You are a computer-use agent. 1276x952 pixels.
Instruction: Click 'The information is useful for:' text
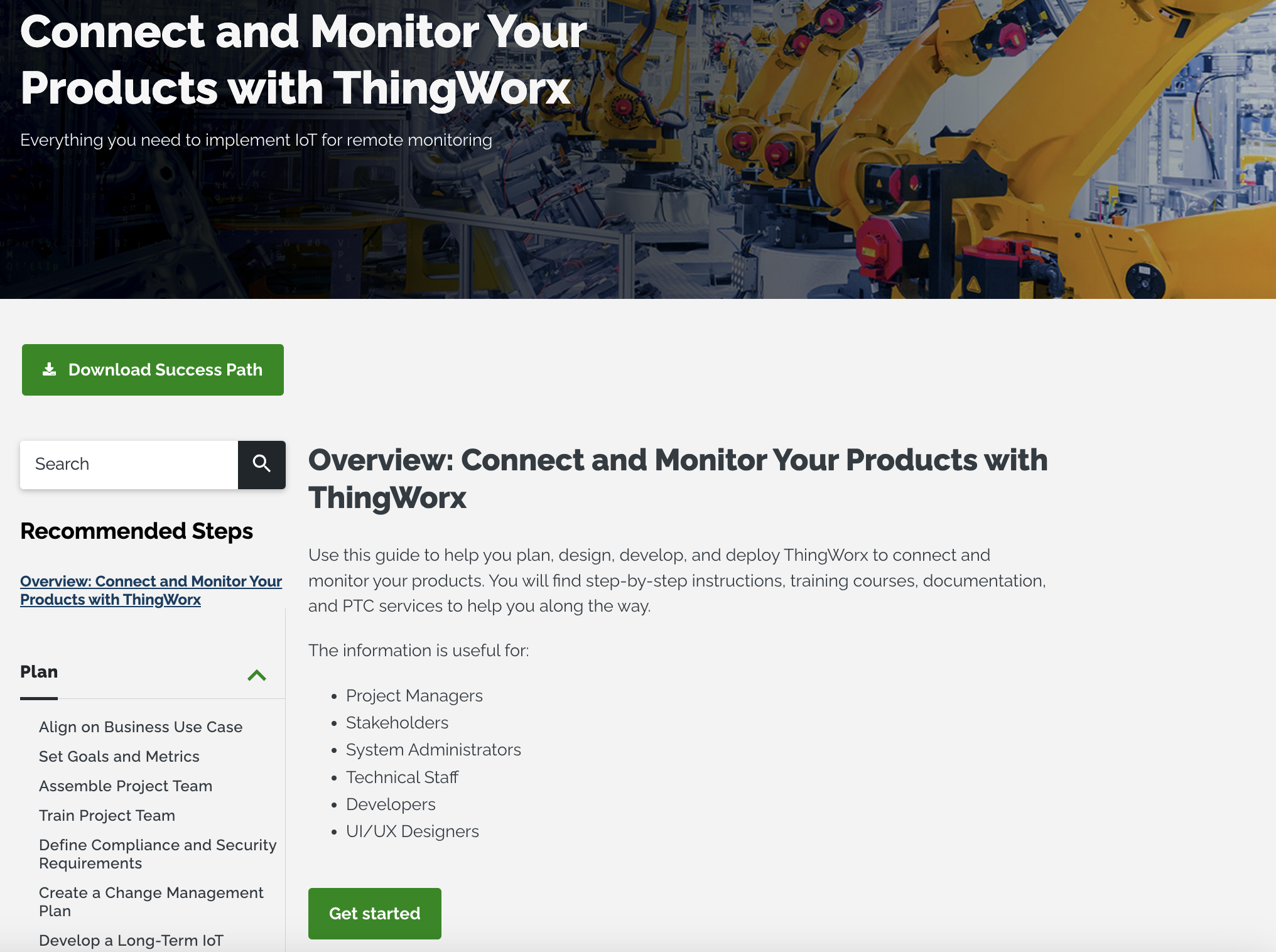tap(419, 651)
